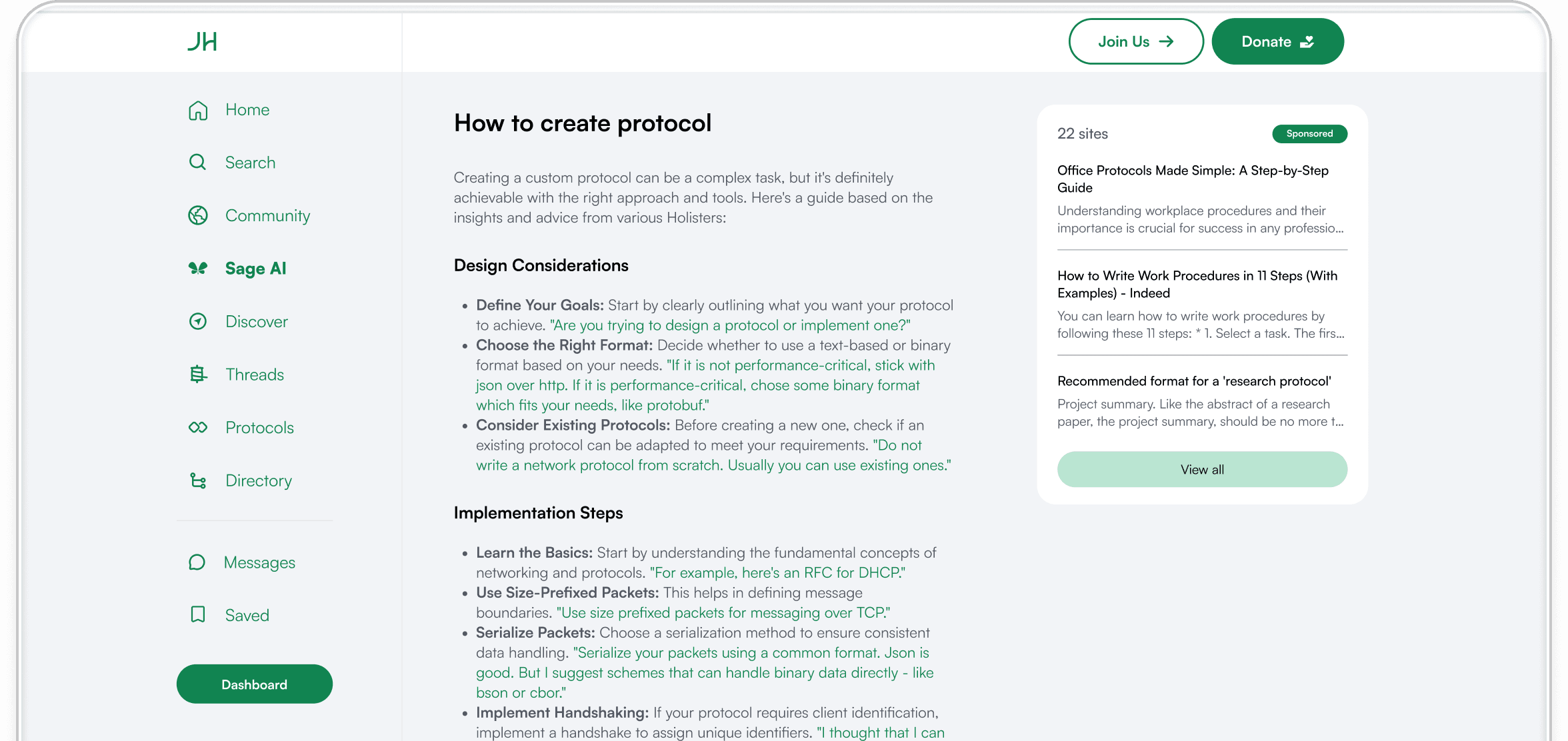This screenshot has height=741, width=1568.
Task: Click the Protocols infinity icon
Action: coord(198,427)
